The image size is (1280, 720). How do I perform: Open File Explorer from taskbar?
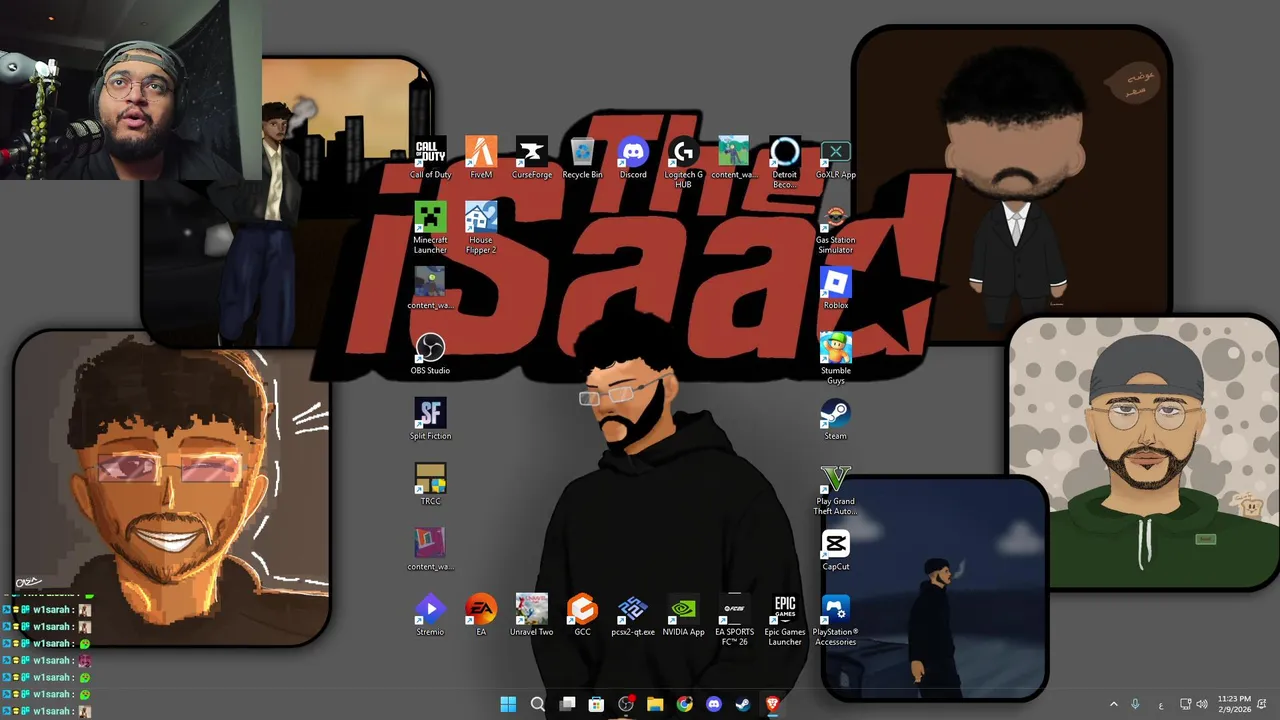click(x=655, y=704)
